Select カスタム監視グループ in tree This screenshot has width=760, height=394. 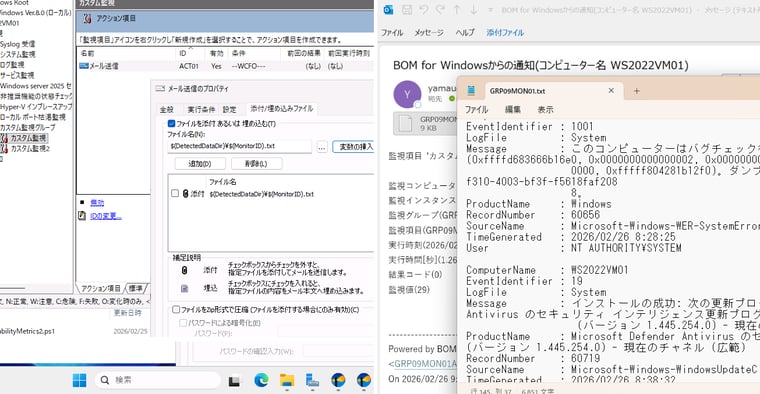point(28,127)
